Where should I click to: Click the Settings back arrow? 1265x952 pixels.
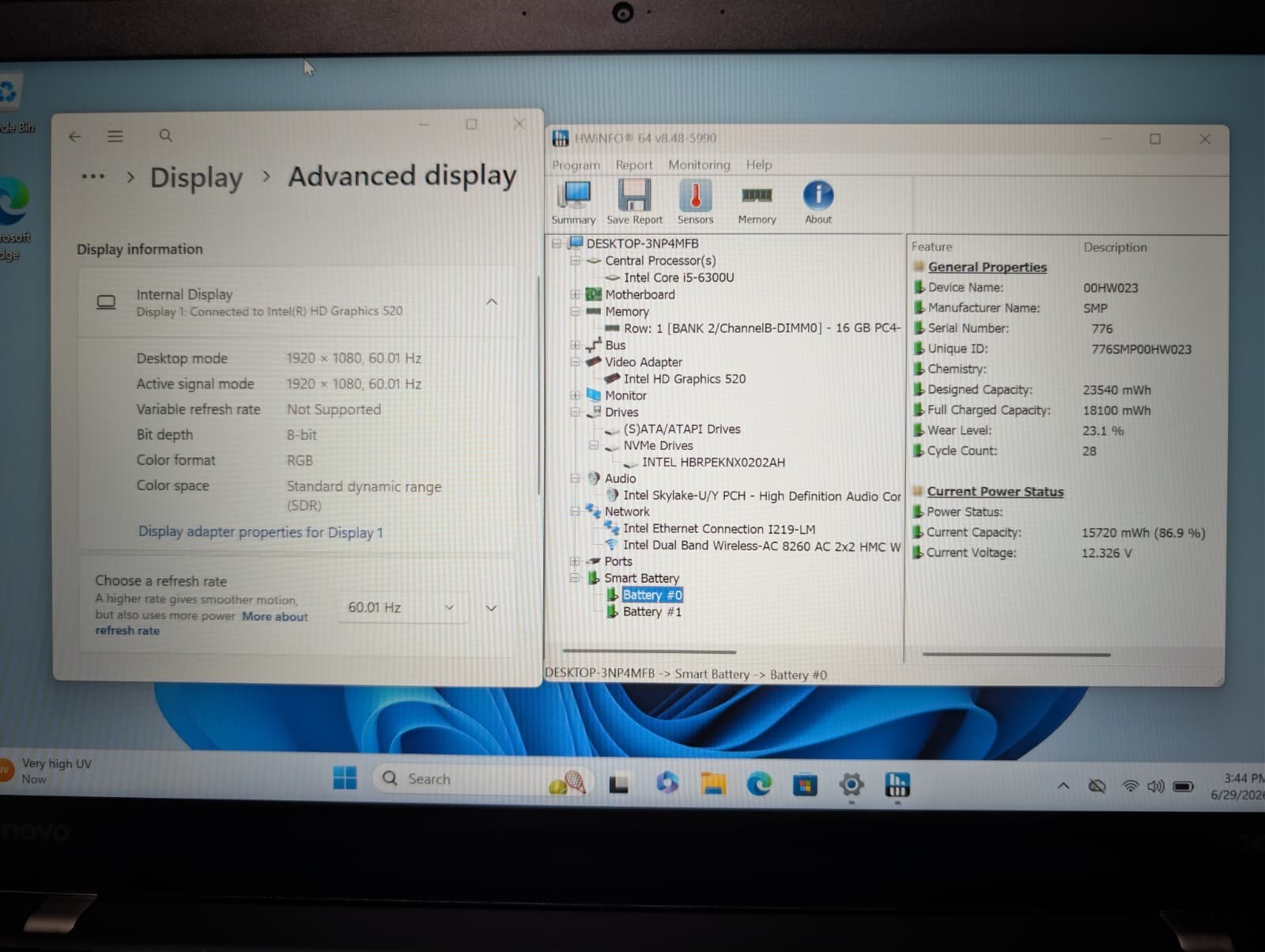point(75,137)
